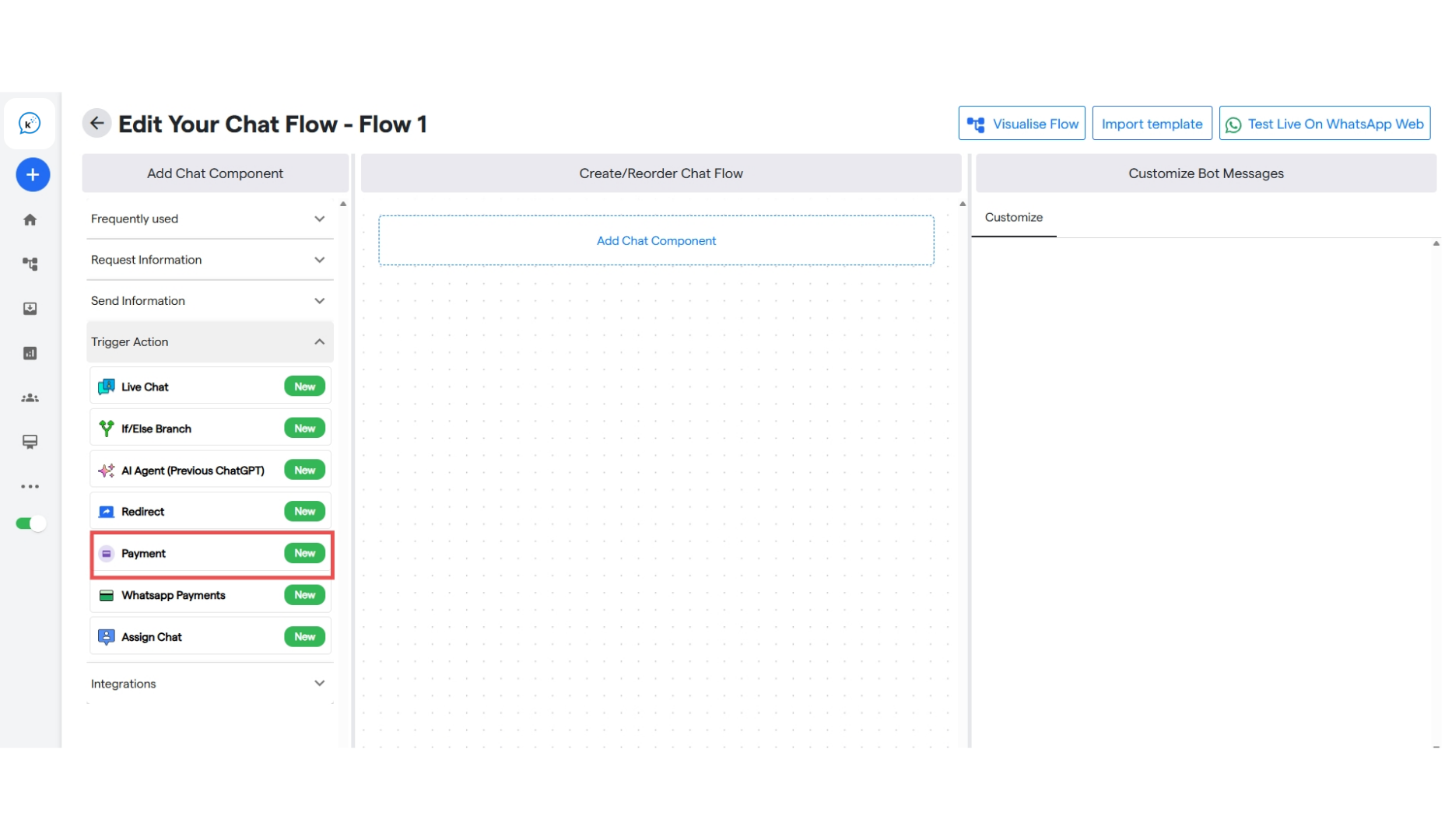Click the Customize panel scroll-up arrow
Viewport: 1452px width, 840px height.
pos(1436,243)
